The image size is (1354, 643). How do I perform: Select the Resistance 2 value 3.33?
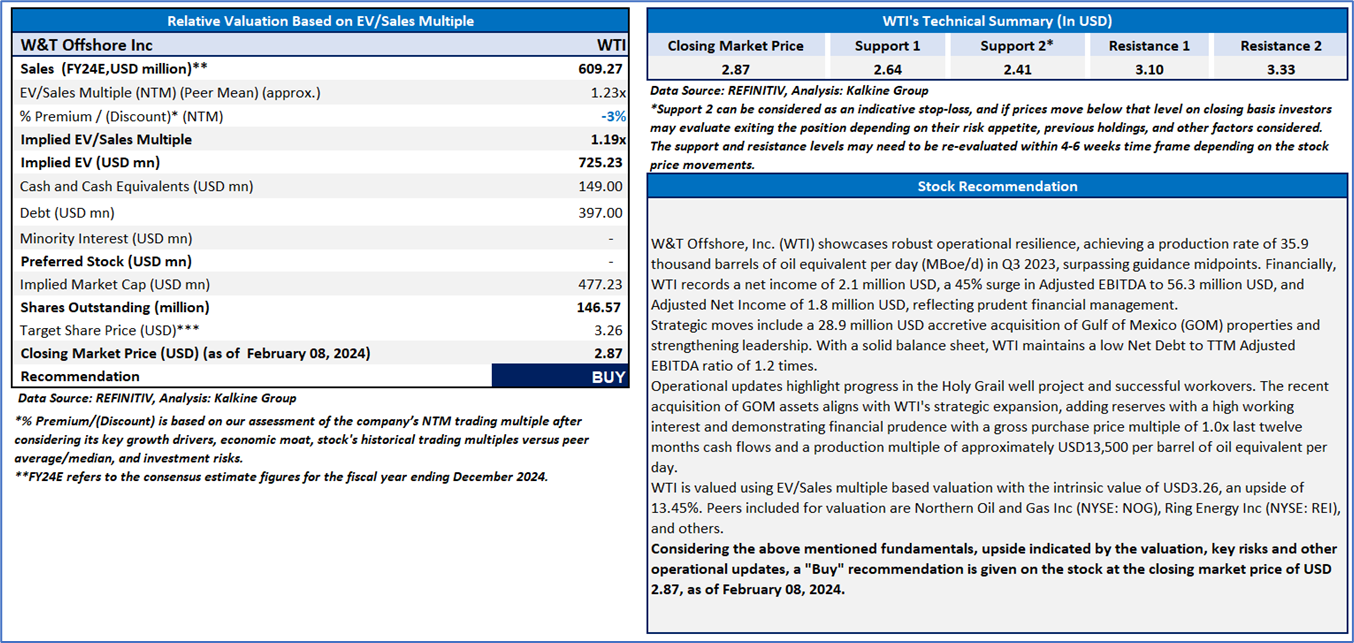(1280, 69)
